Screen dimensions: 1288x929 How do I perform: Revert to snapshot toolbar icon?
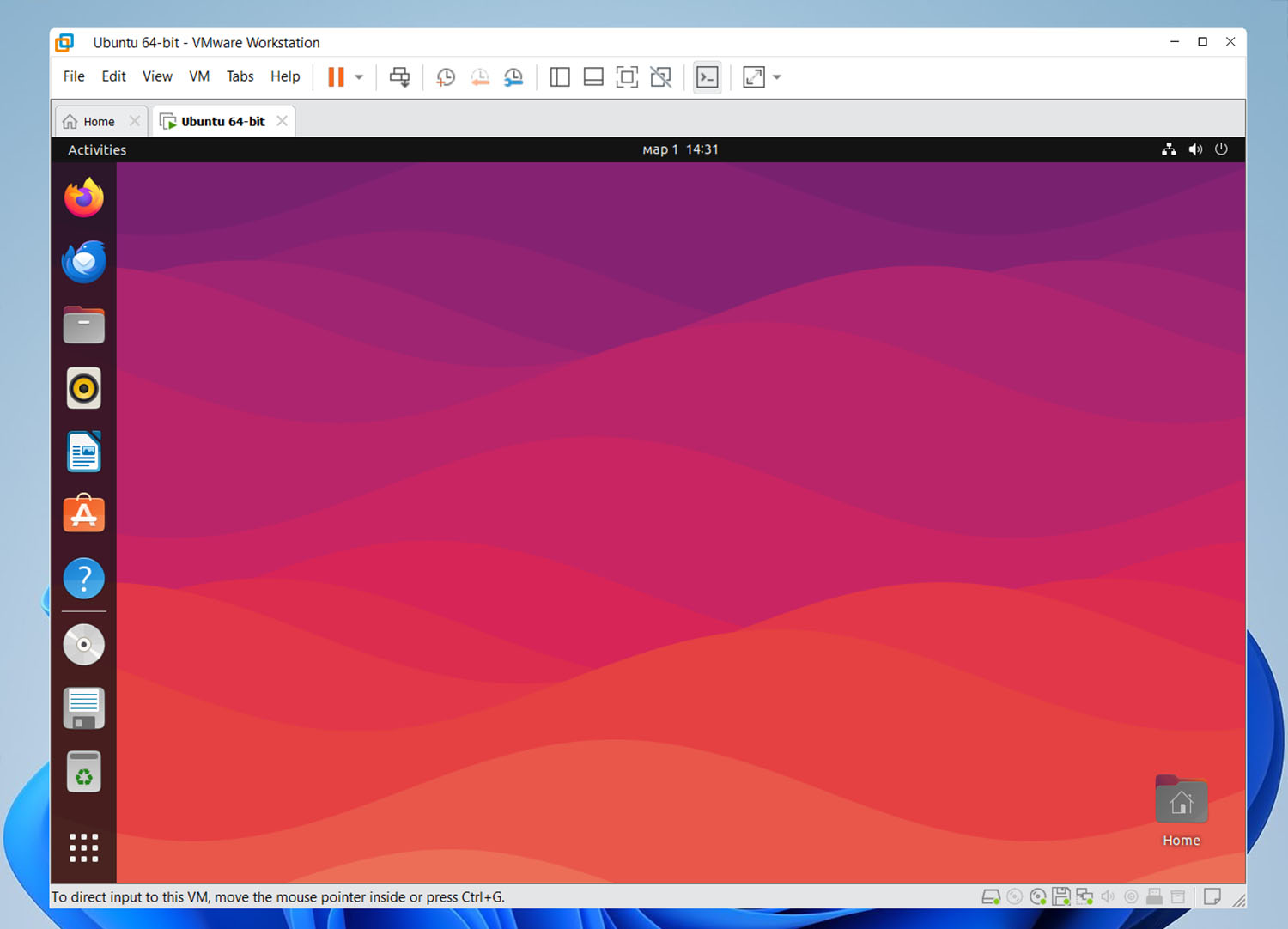[480, 77]
